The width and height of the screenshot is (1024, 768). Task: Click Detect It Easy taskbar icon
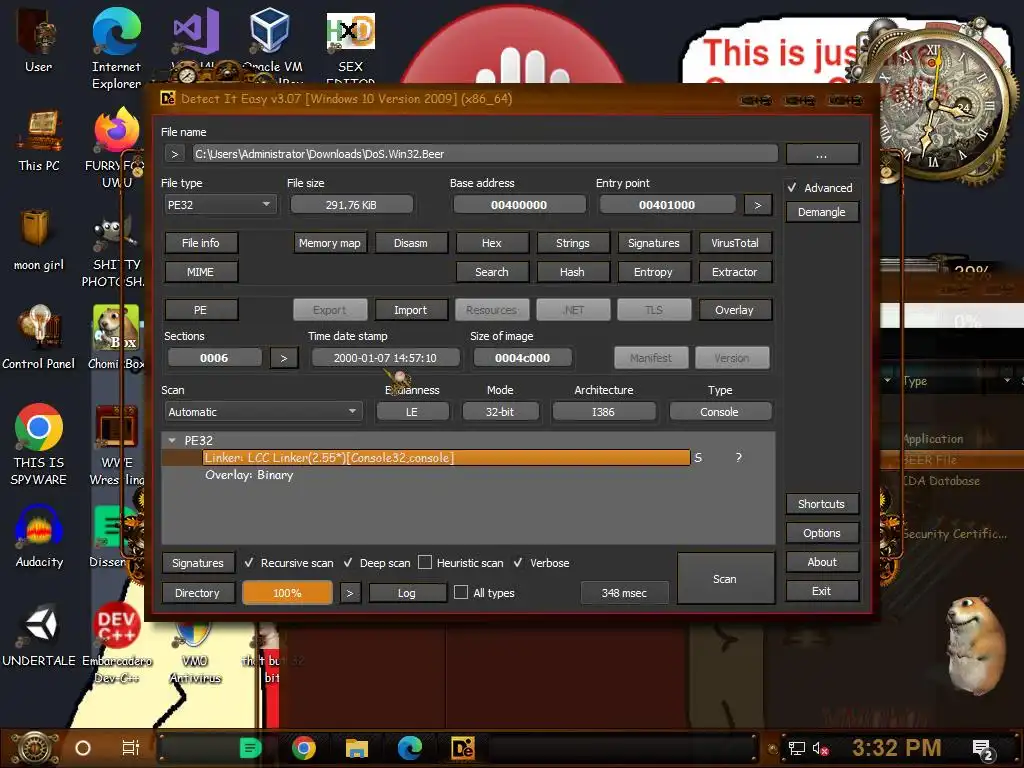point(462,748)
